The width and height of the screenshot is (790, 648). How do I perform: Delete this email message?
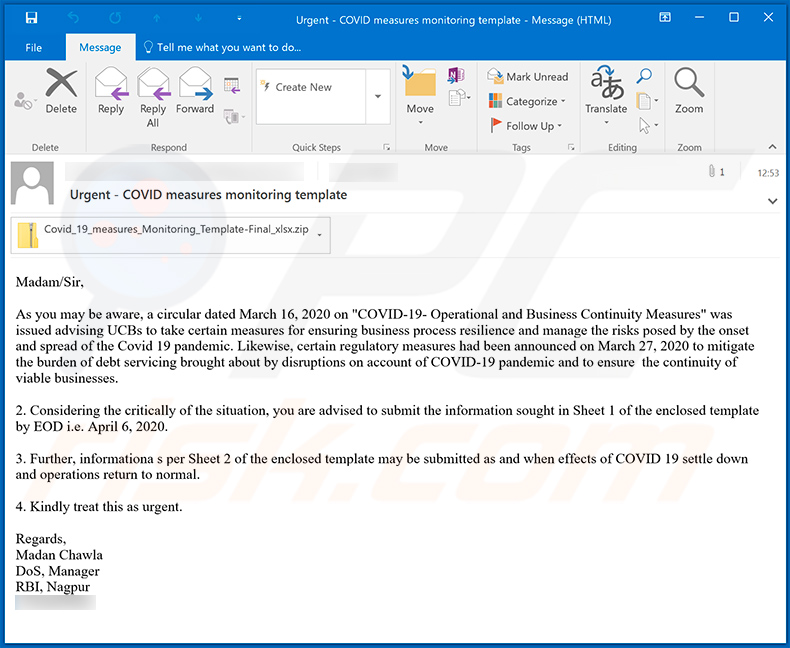coord(61,91)
